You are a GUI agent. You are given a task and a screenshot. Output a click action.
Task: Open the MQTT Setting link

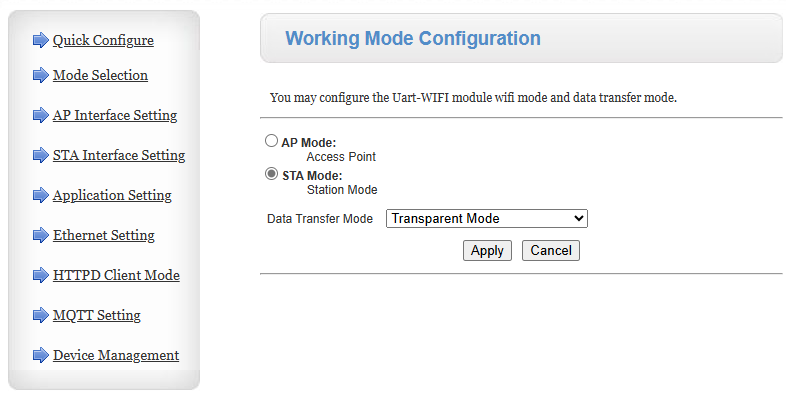pyautogui.click(x=97, y=315)
